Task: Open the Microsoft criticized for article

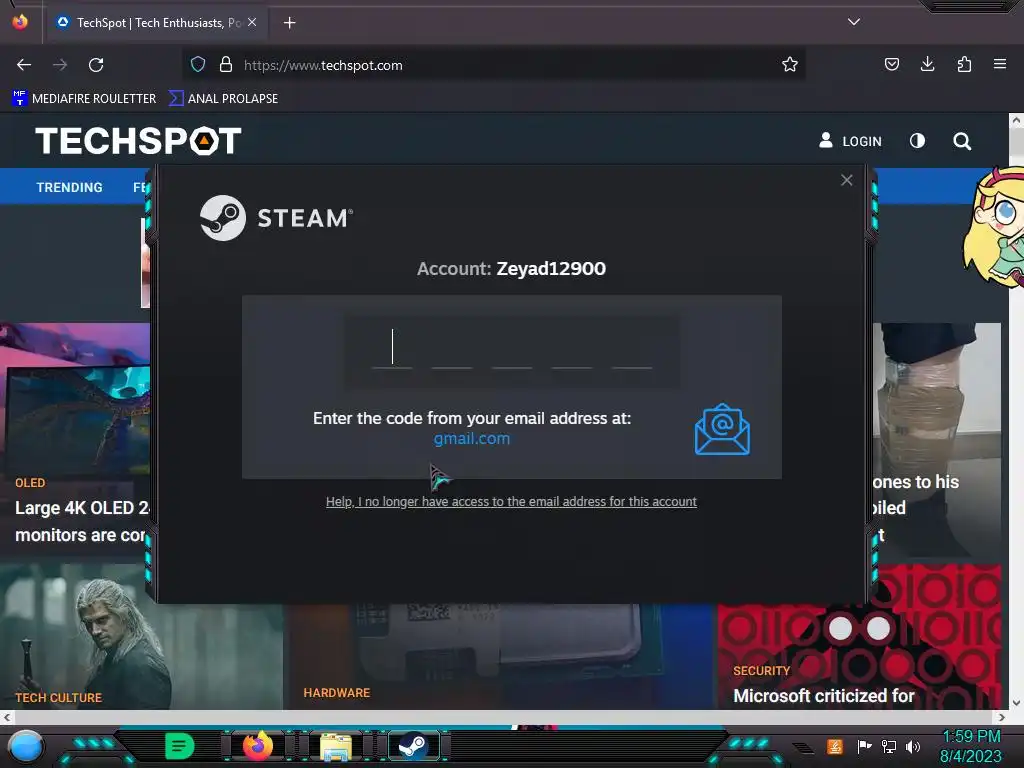Action: coord(824,696)
